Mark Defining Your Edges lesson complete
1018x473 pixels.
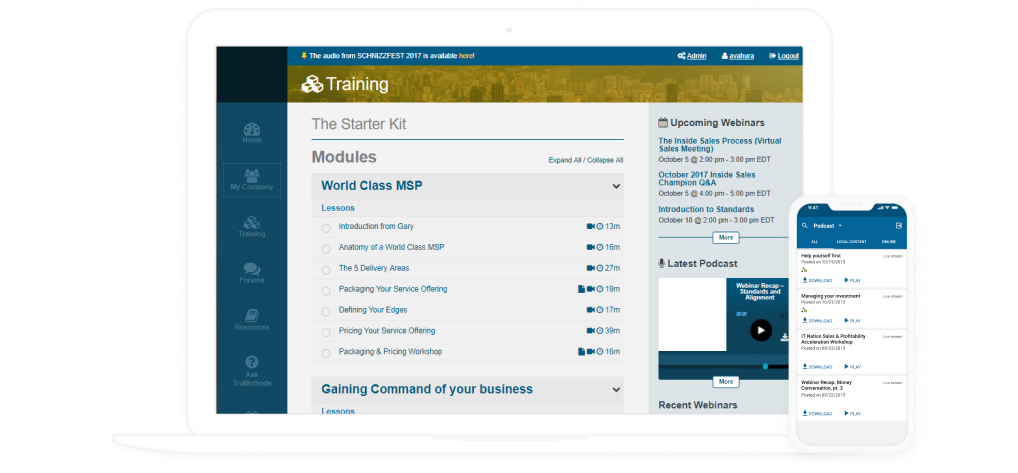click(x=326, y=311)
